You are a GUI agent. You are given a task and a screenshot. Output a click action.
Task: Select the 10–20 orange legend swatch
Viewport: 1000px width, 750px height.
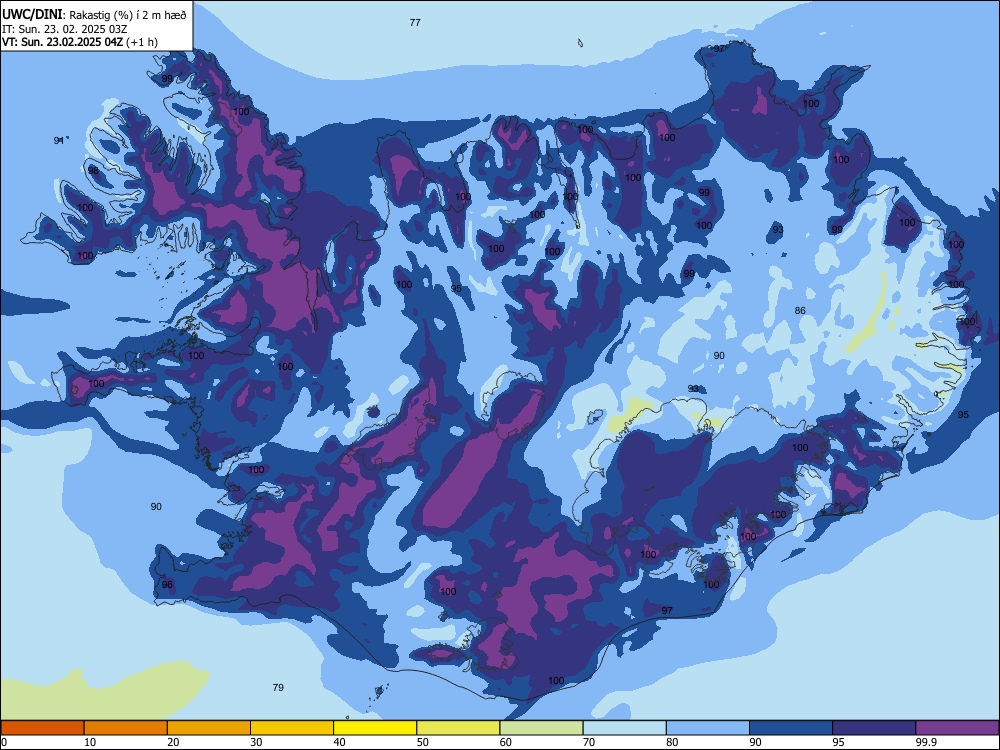[126, 728]
